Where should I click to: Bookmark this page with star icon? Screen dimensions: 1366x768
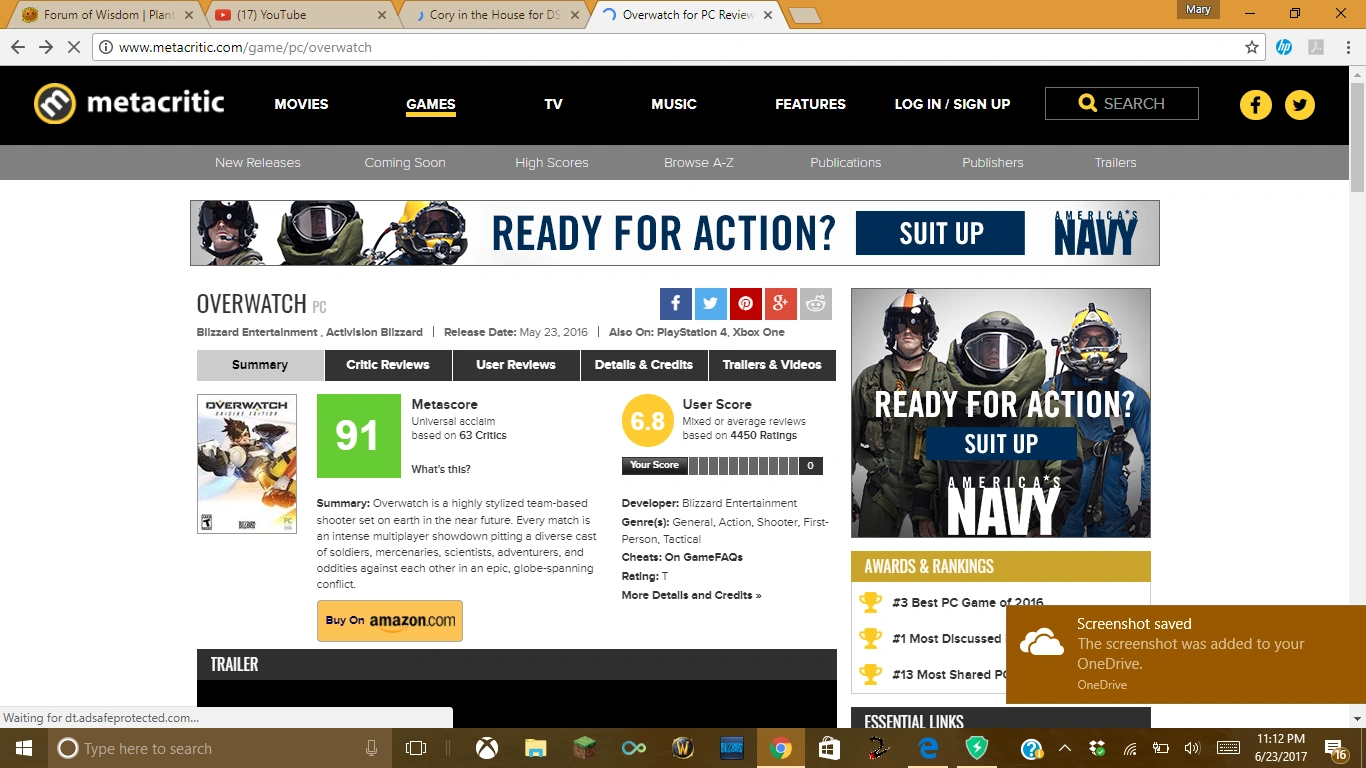[x=1251, y=47]
